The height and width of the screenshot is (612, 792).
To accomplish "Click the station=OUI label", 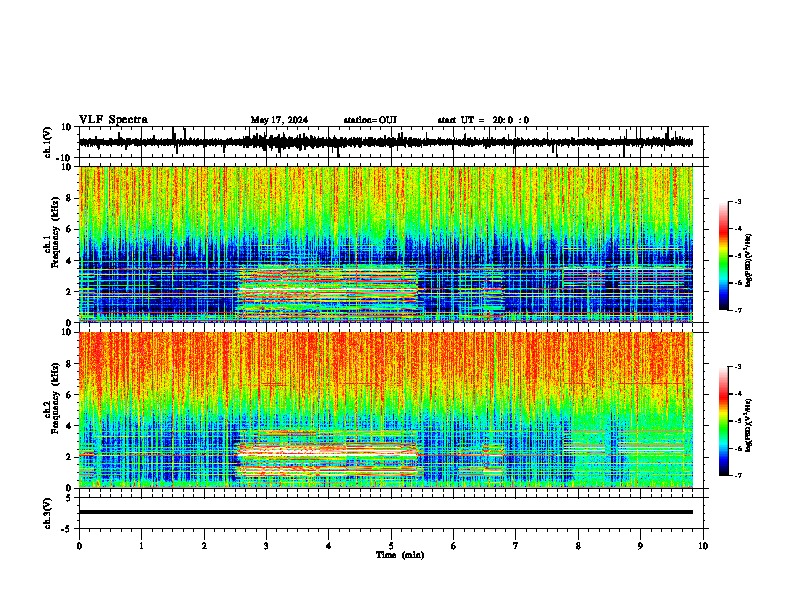I will 370,120.
